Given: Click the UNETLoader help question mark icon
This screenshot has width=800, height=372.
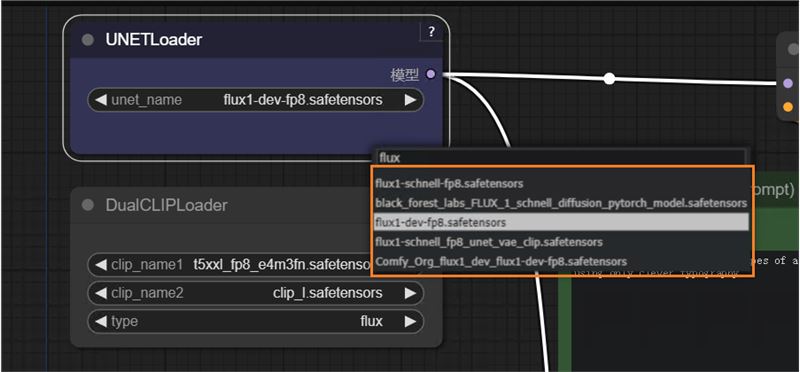Looking at the screenshot, I should pyautogui.click(x=432, y=32).
